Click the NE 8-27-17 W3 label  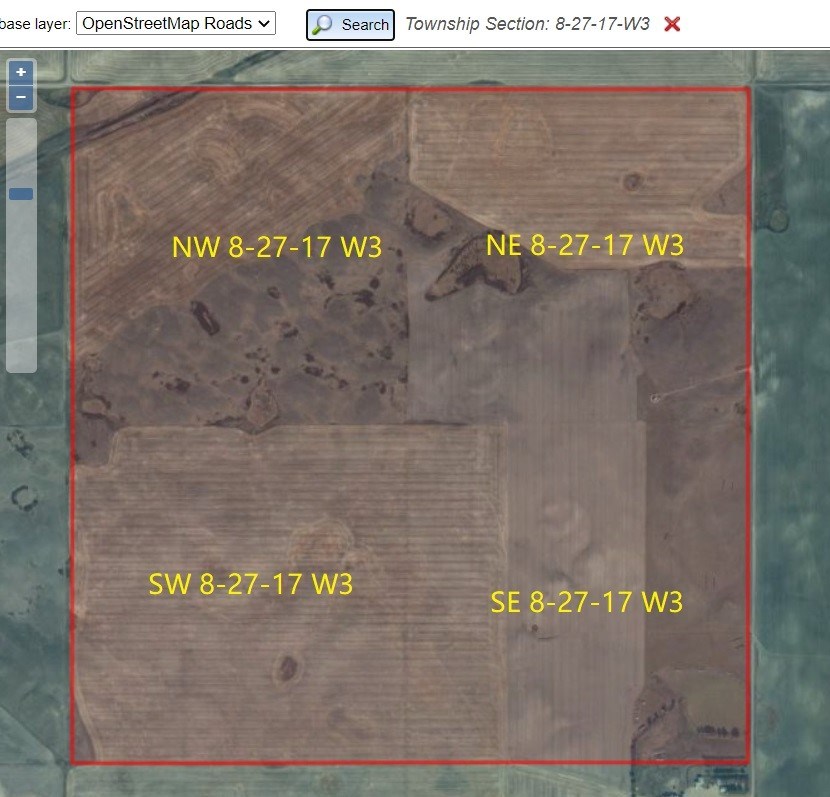(585, 245)
